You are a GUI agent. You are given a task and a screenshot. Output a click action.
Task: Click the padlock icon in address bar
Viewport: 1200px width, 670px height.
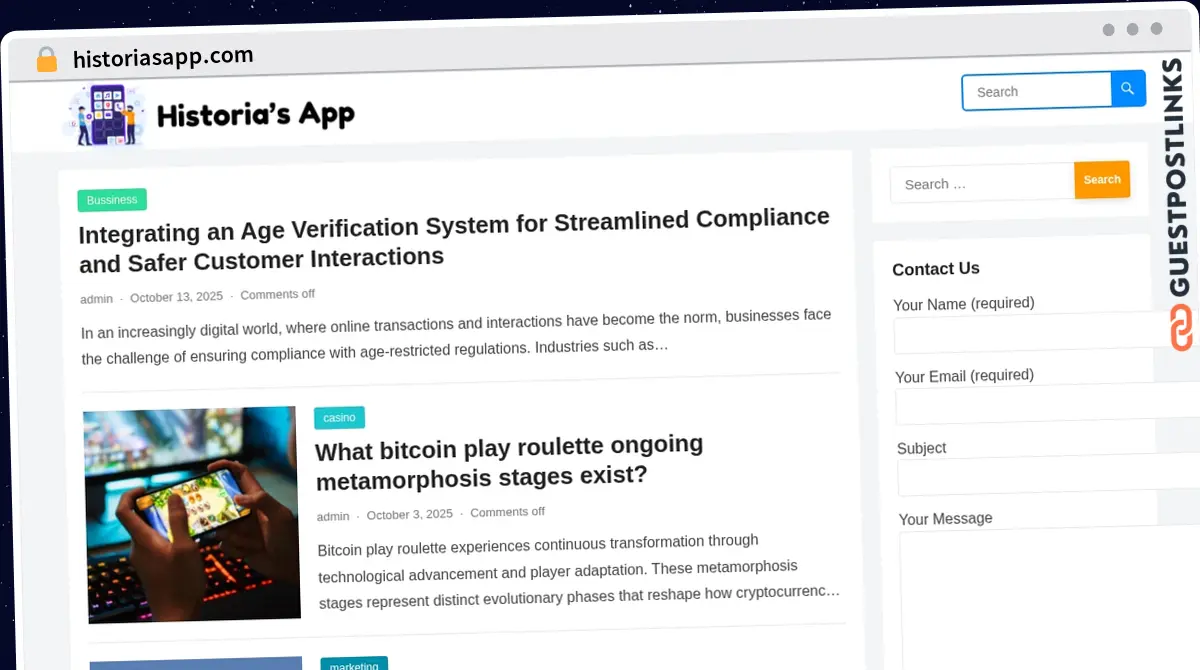pyautogui.click(x=47, y=60)
